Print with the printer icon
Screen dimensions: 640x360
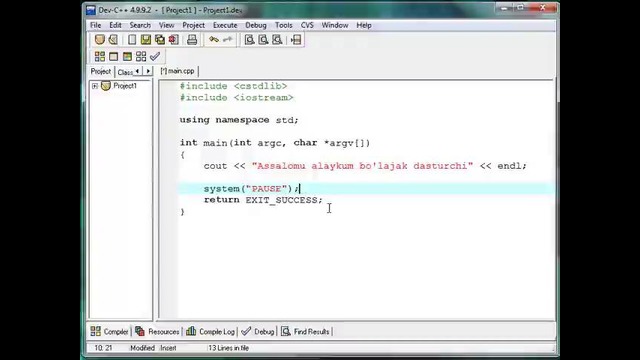[x=192, y=40]
